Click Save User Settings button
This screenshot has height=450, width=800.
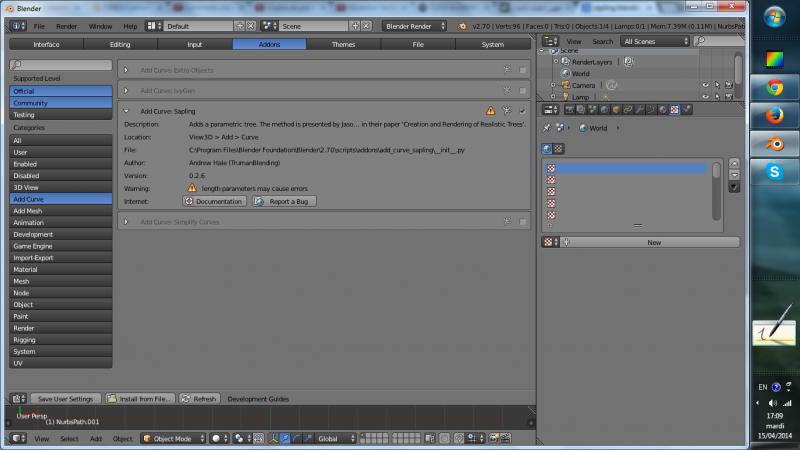[x=65, y=399]
